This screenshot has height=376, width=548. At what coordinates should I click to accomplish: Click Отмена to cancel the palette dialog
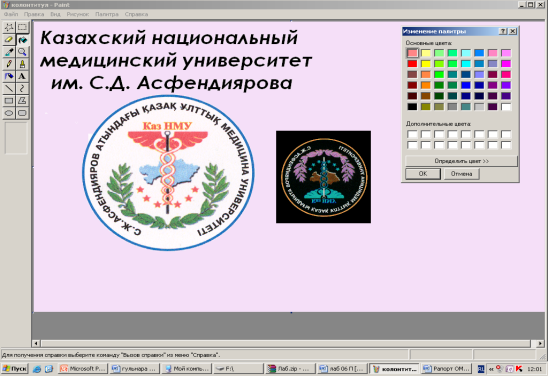click(x=461, y=174)
